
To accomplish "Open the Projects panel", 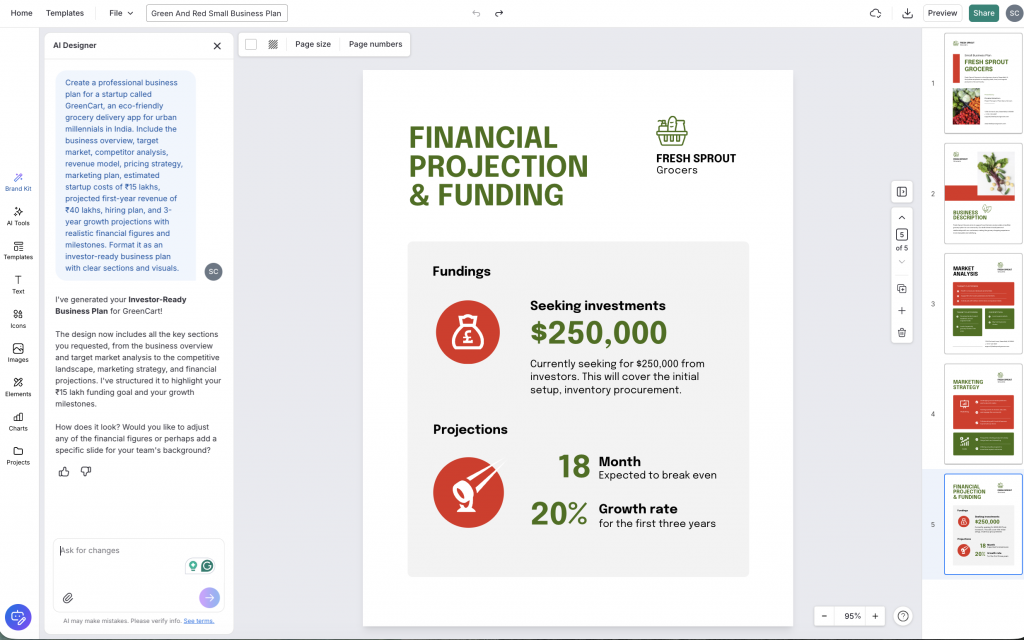I will [18, 456].
